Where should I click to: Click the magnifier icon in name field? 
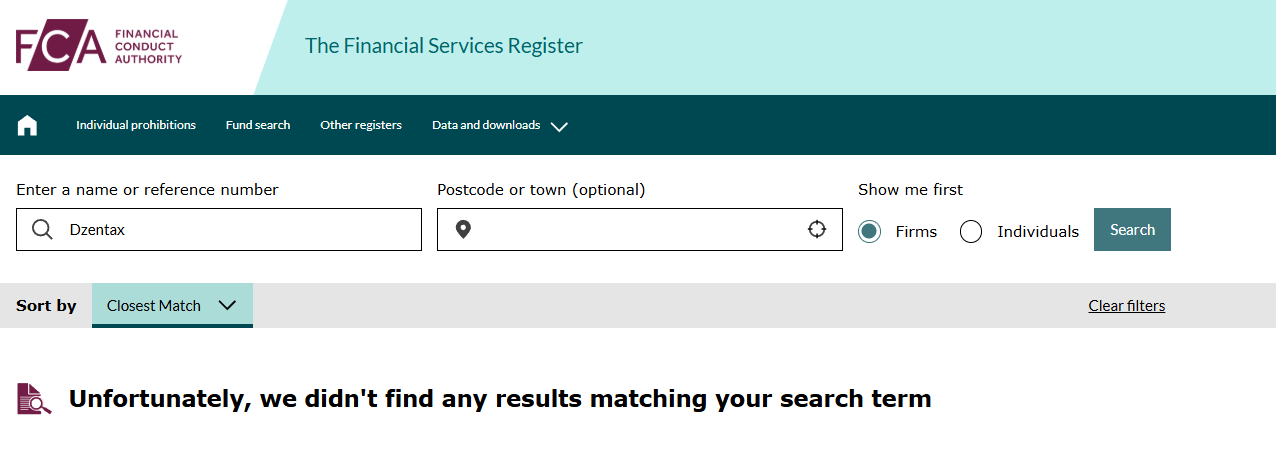coord(42,230)
